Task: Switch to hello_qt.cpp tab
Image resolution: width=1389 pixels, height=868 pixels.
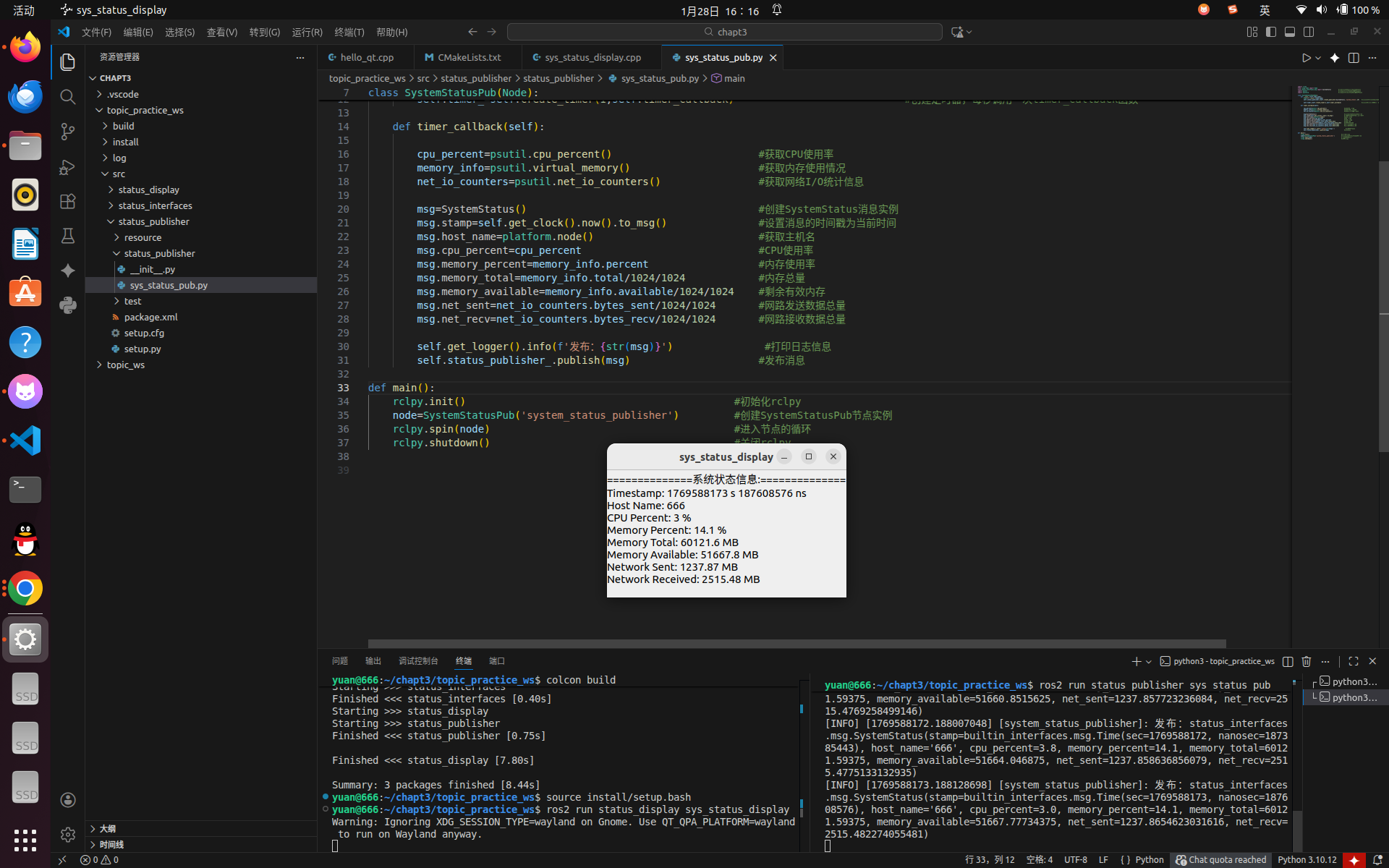Action: (x=367, y=57)
